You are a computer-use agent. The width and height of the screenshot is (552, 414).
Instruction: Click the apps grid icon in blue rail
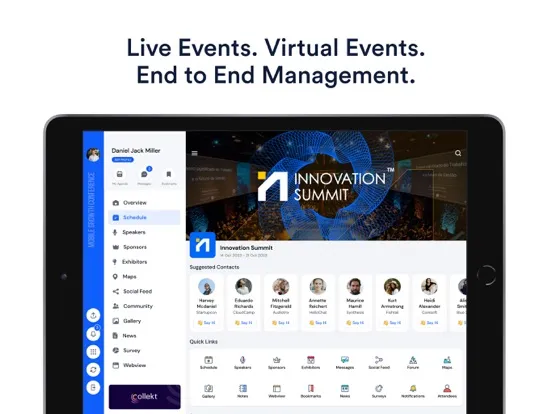pyautogui.click(x=93, y=352)
